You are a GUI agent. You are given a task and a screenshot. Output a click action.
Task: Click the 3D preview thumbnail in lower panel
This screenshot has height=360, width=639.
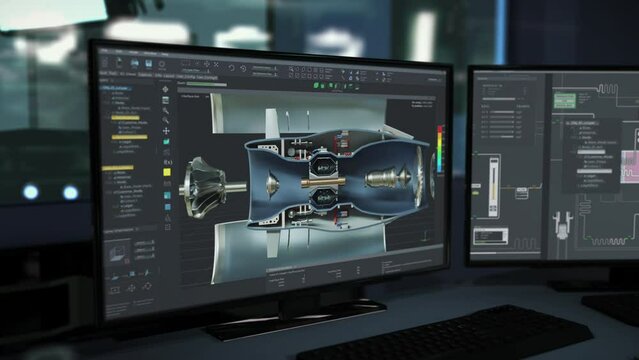coord(118,253)
